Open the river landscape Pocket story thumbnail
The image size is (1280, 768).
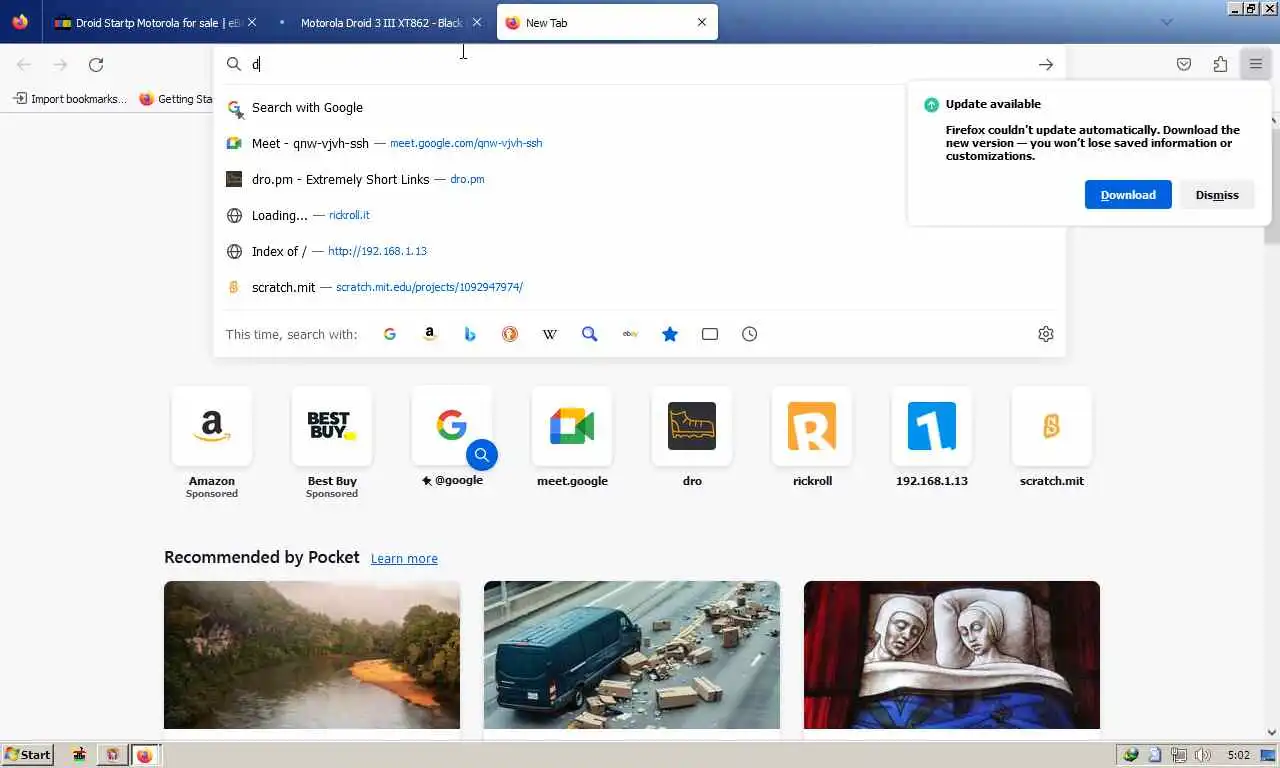click(x=312, y=655)
